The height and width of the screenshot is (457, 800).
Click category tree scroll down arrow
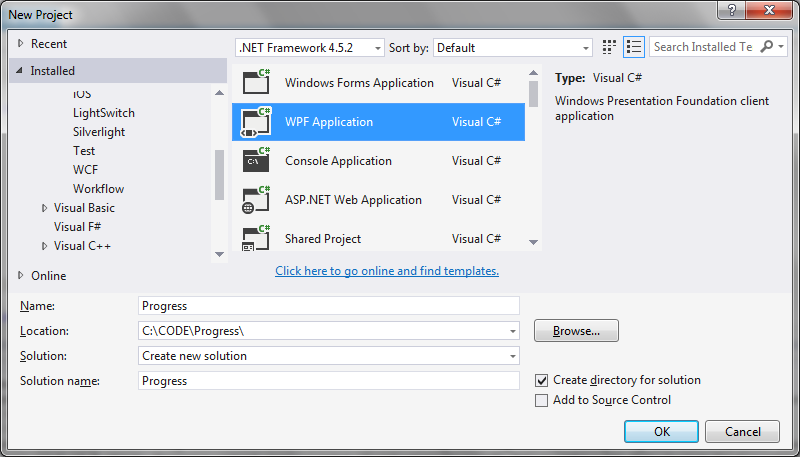pos(219,254)
